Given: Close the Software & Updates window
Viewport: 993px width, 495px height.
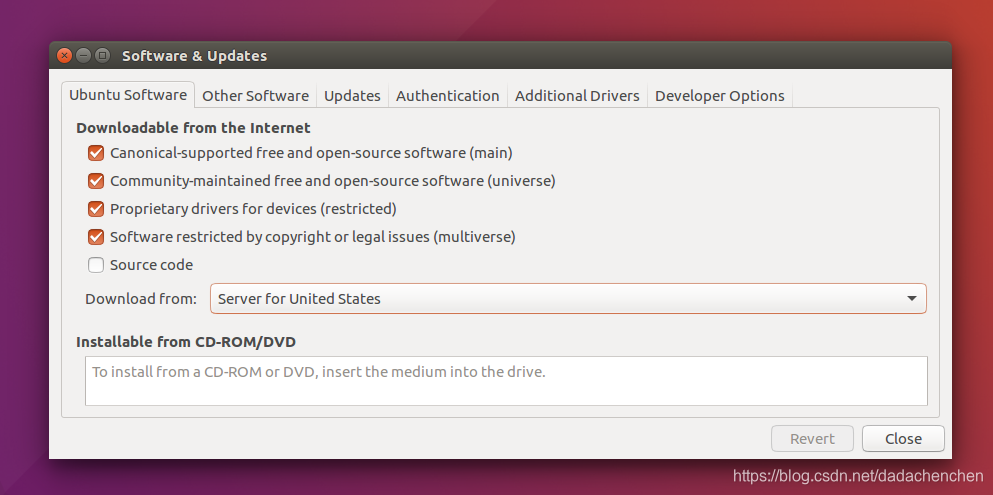Looking at the screenshot, I should (x=64, y=56).
